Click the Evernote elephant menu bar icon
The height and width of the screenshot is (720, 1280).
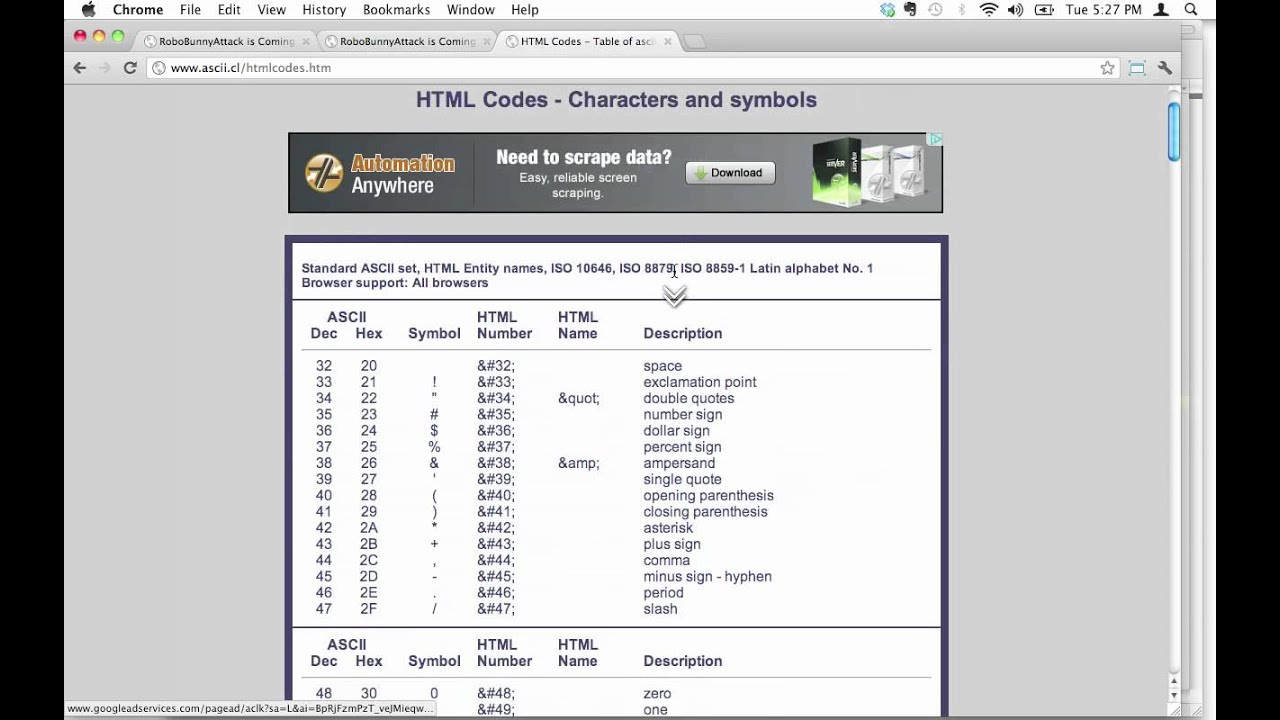coord(911,10)
